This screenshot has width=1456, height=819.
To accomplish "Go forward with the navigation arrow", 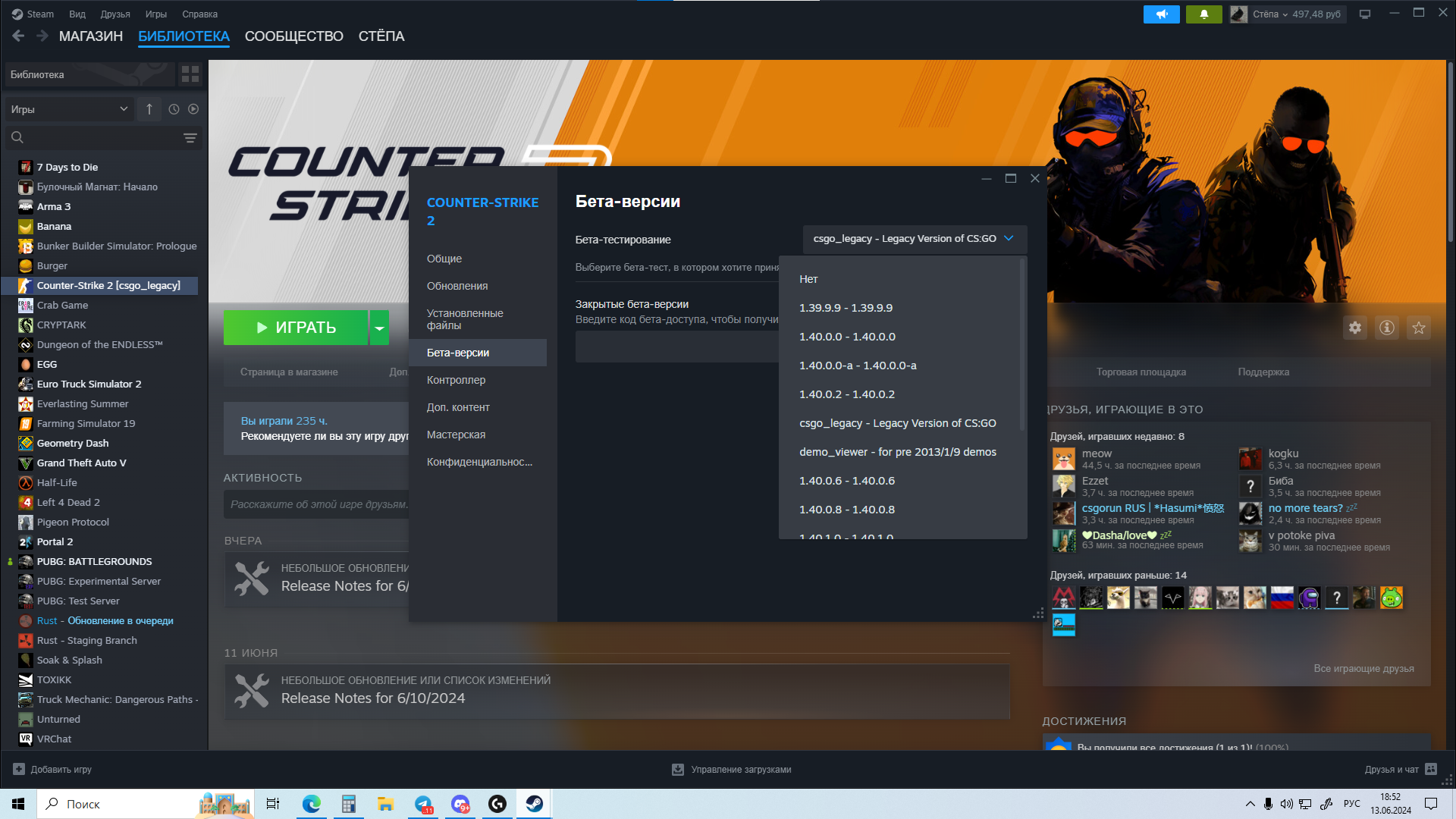I will (x=42, y=36).
